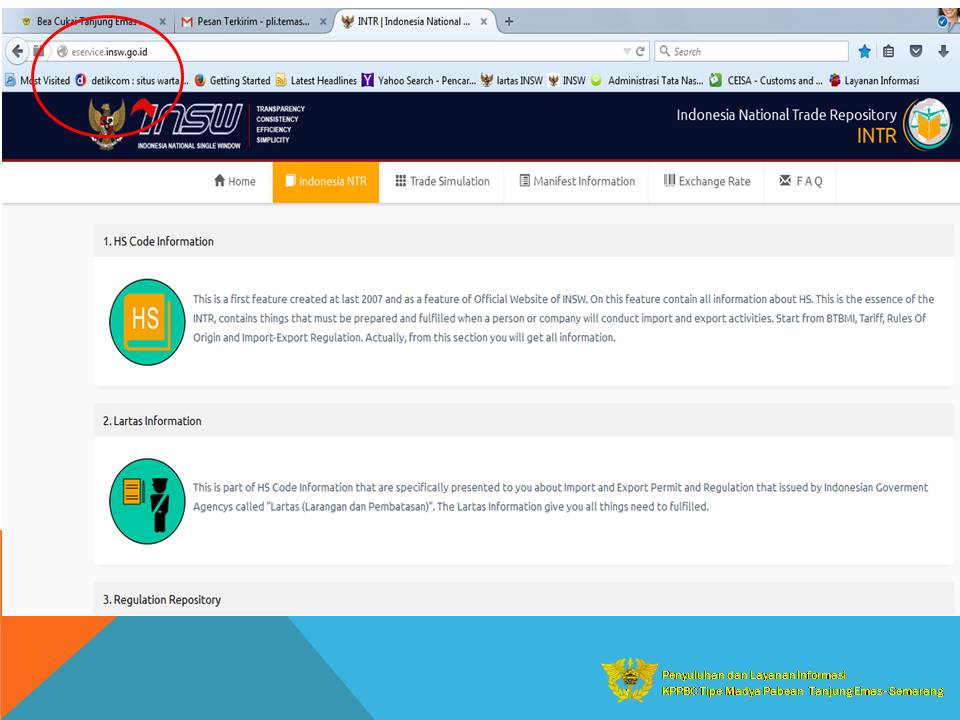Viewport: 960px width, 720px height.
Task: Click the '2. Lartas Information' heading
Action: point(152,421)
